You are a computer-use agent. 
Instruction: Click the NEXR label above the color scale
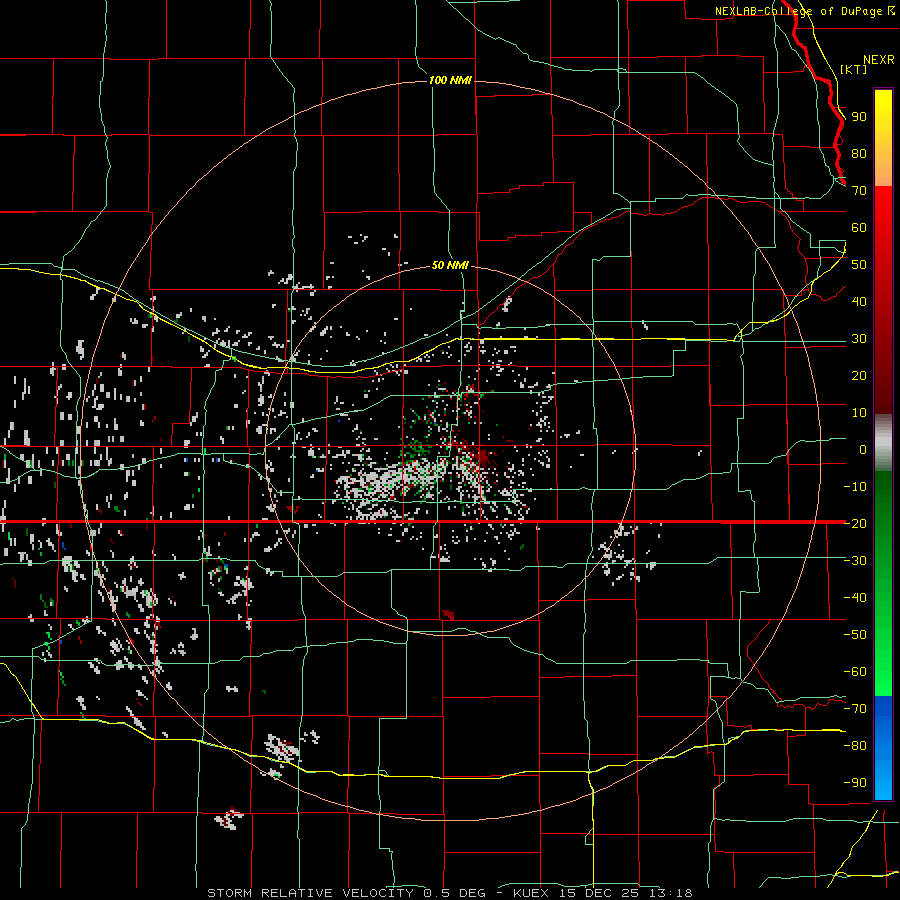(879, 60)
